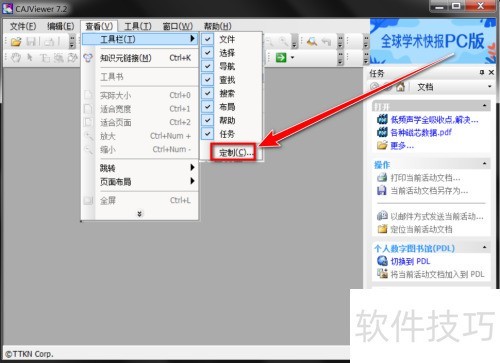
Task: Open the dropdown arrow next to the green go button
Action: pos(292,57)
